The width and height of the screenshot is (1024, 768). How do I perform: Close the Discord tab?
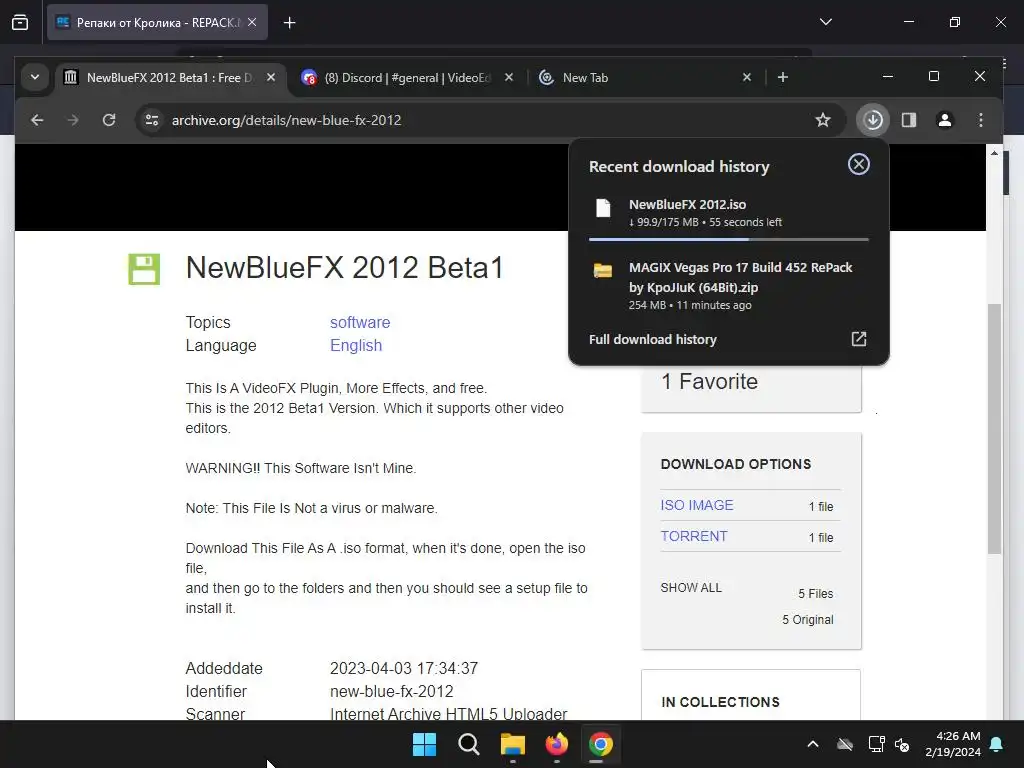point(509,77)
